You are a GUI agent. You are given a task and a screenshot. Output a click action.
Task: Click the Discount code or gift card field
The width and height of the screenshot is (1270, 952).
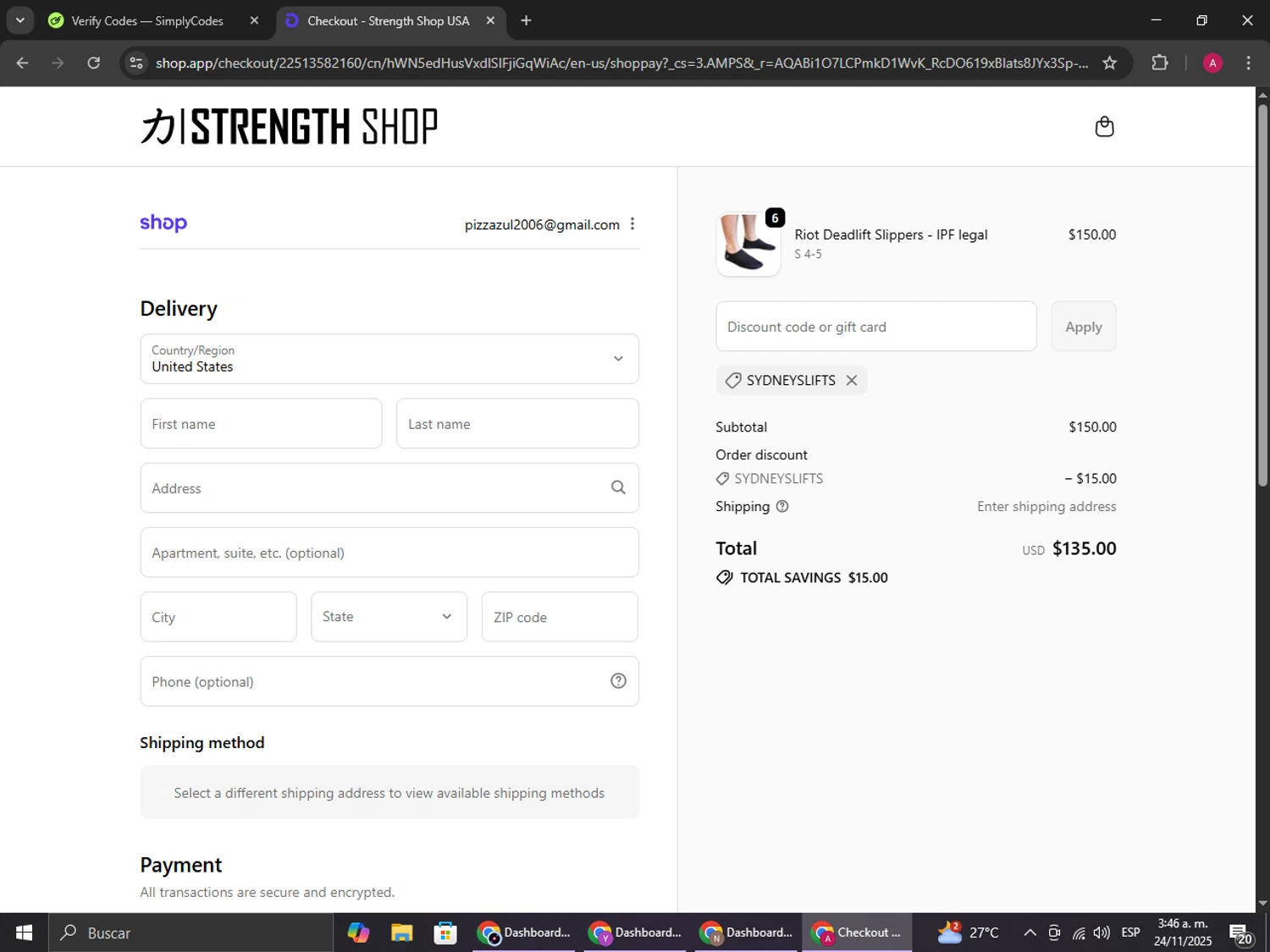[876, 327]
